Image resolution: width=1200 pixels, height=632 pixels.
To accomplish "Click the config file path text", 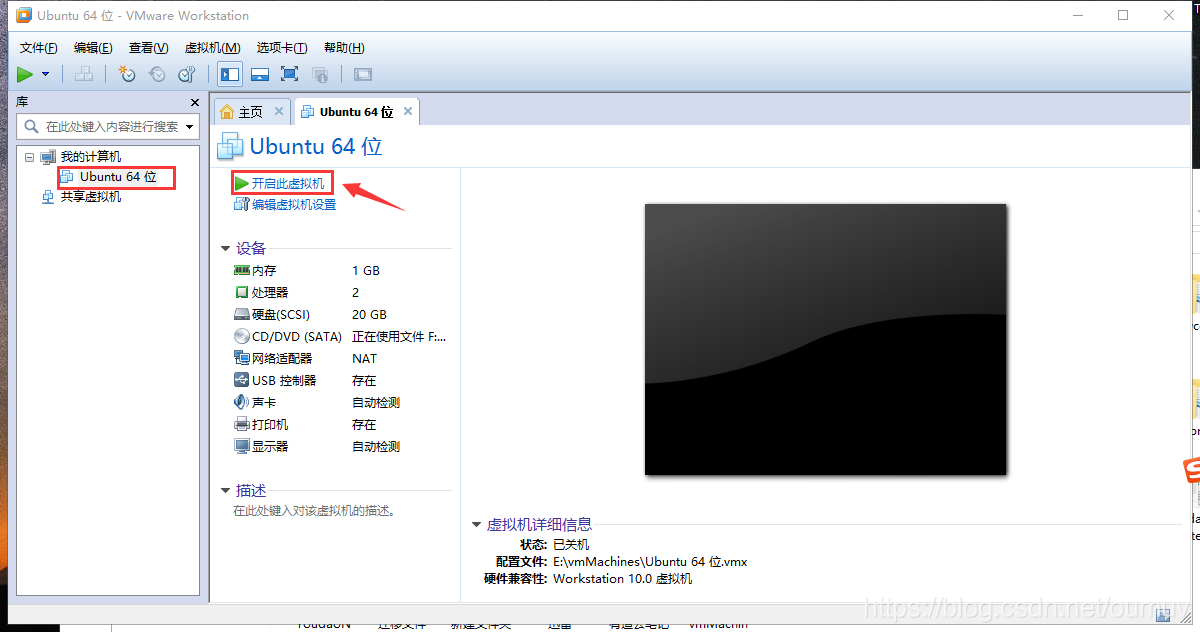I will click(x=650, y=562).
